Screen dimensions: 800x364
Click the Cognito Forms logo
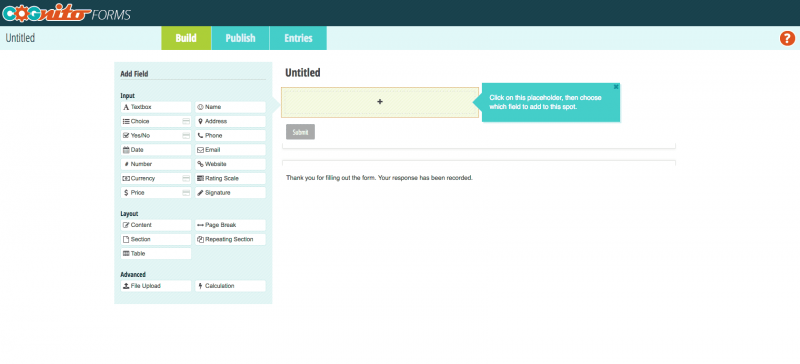point(66,13)
